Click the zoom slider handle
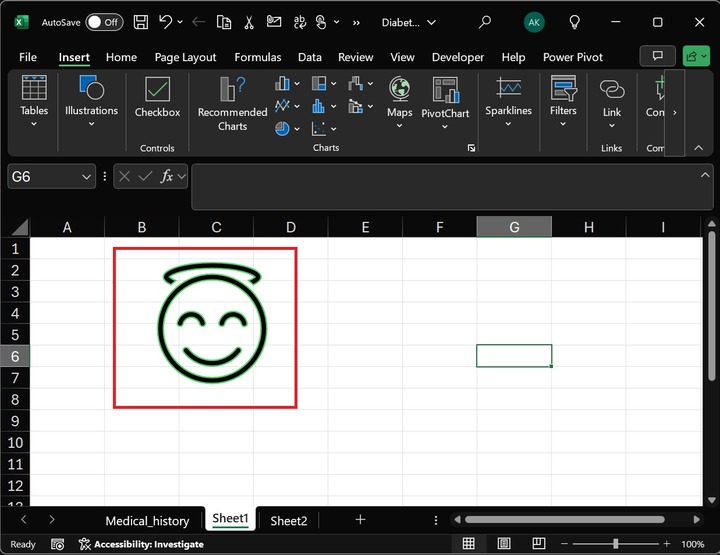The width and height of the screenshot is (720, 555). (x=615, y=544)
